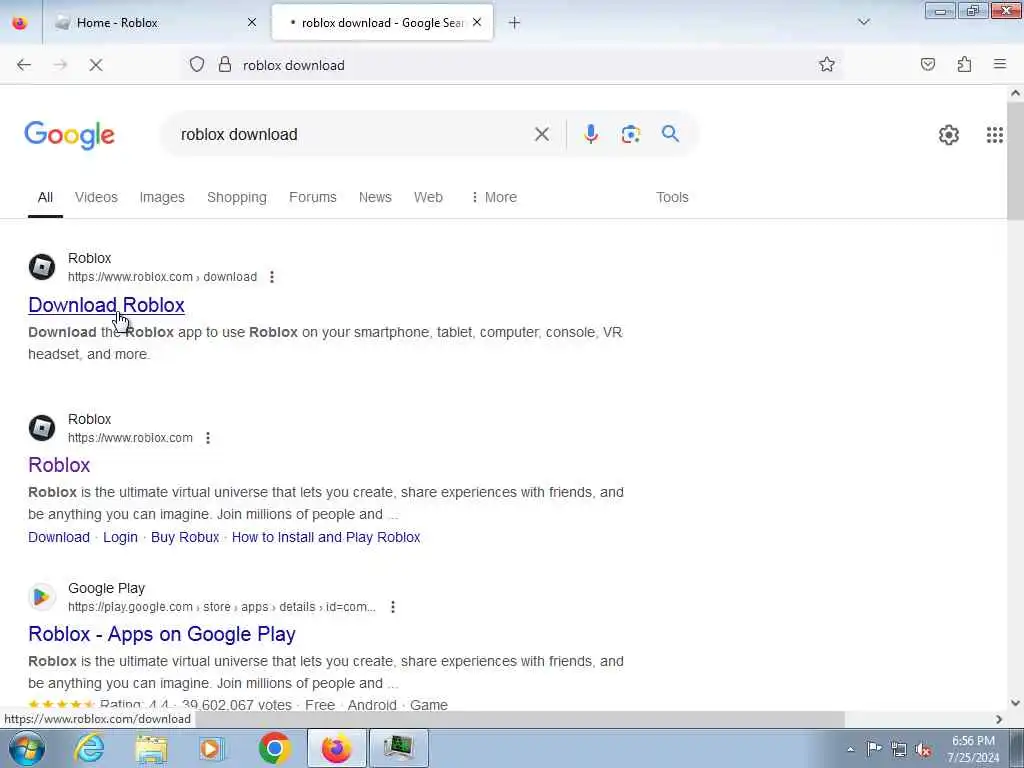Screen dimensions: 1024x768
Task: Select the Forums search tab
Action: click(x=313, y=197)
